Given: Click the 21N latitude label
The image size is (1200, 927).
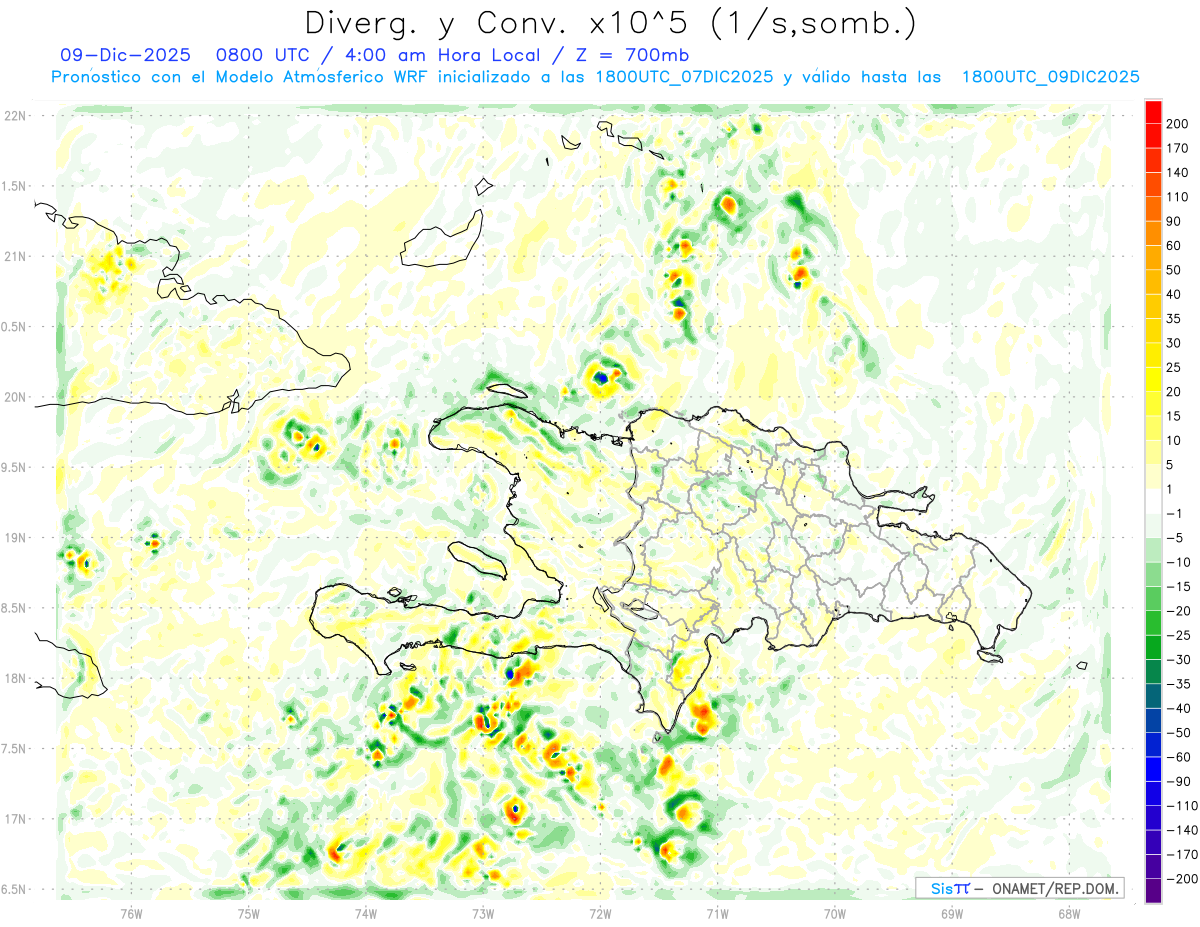Looking at the screenshot, I should pyautogui.click(x=15, y=256).
